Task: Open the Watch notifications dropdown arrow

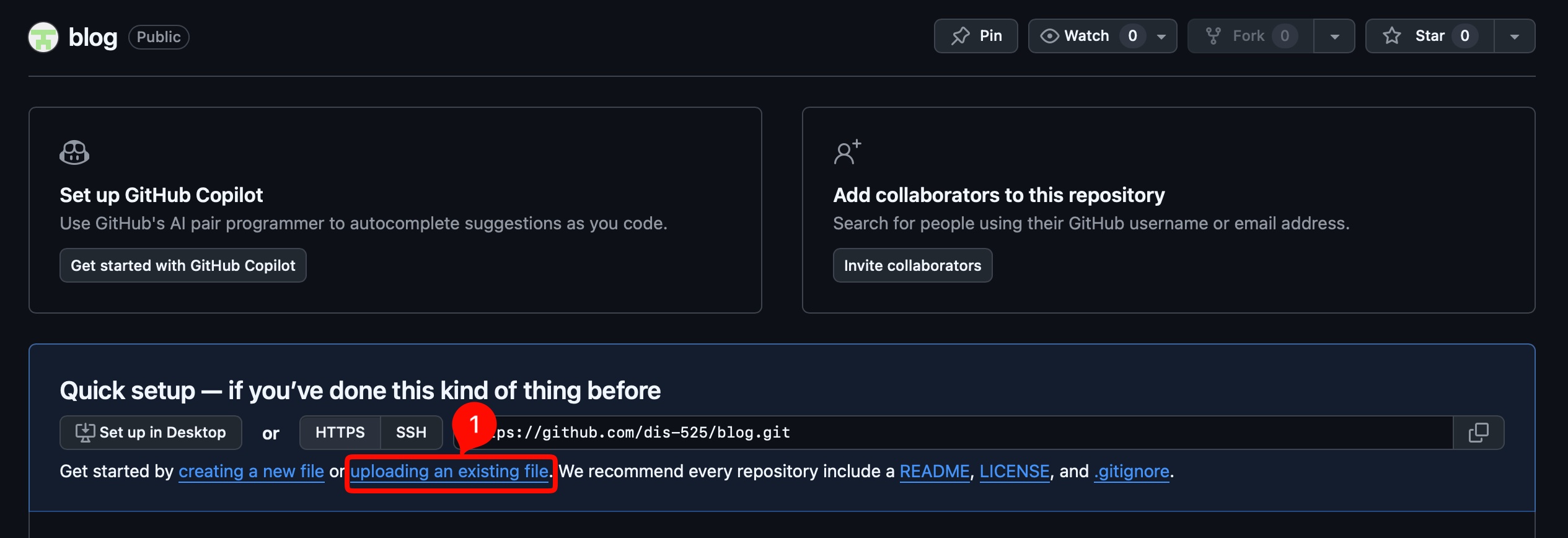Action: [1162, 37]
